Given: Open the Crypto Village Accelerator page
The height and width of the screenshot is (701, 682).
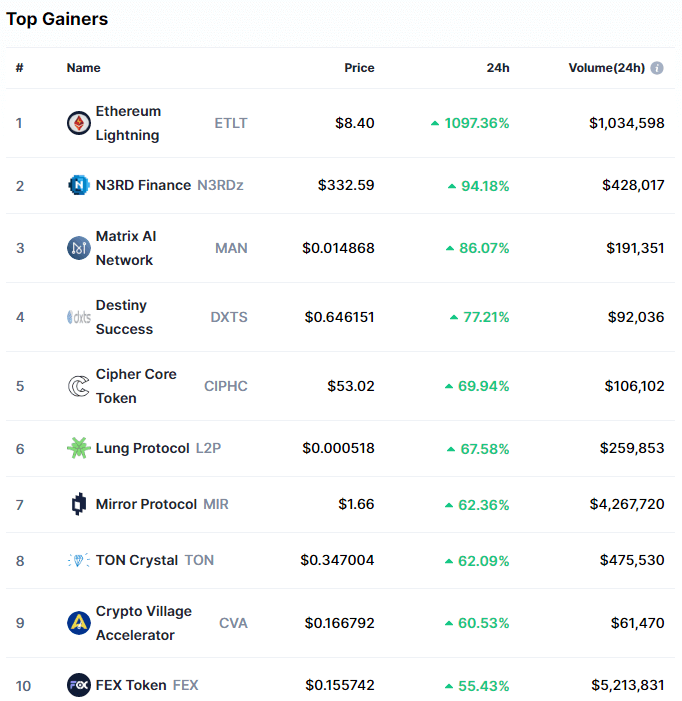Looking at the screenshot, I should [x=143, y=623].
